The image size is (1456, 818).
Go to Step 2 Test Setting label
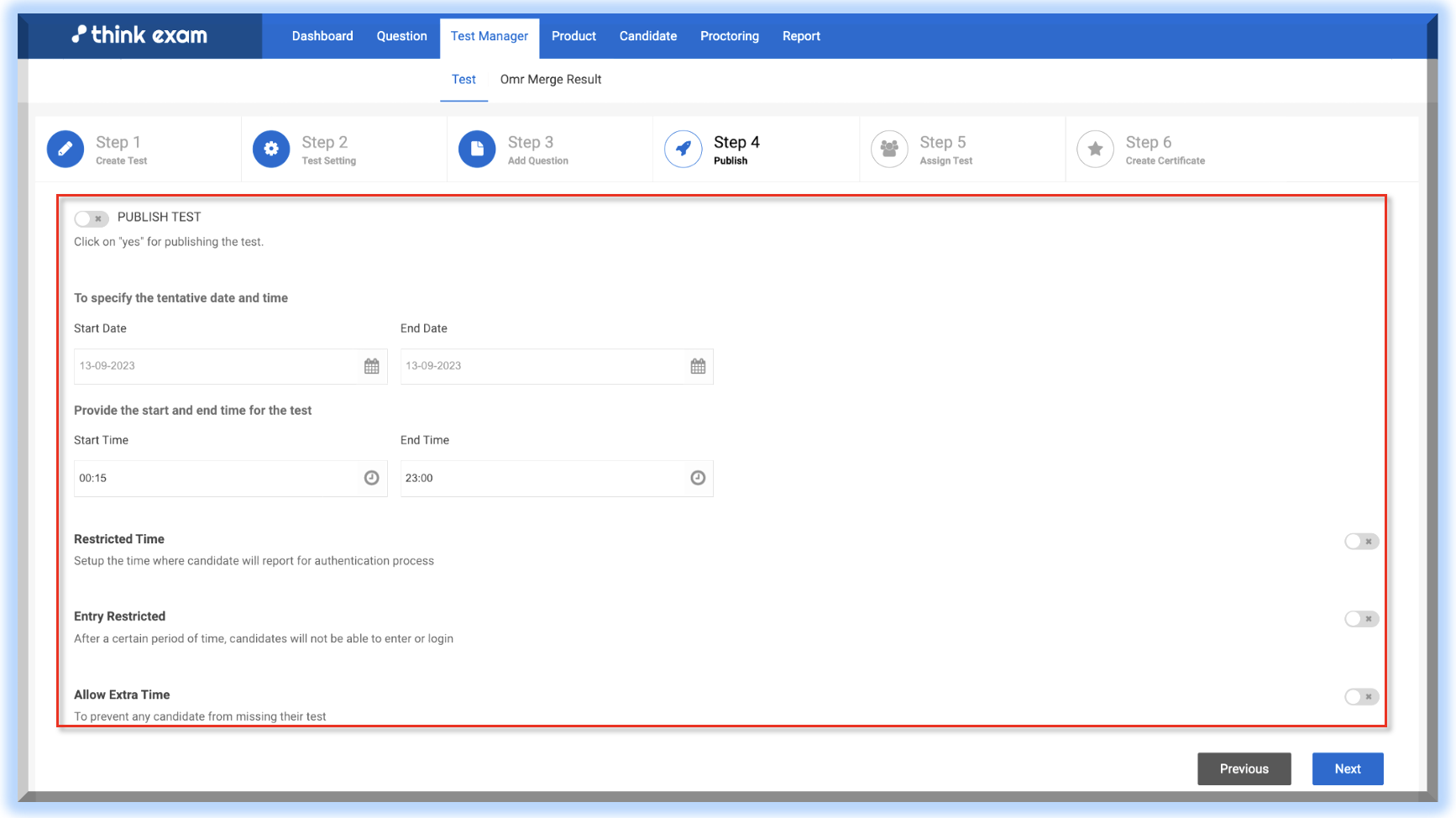point(328,149)
